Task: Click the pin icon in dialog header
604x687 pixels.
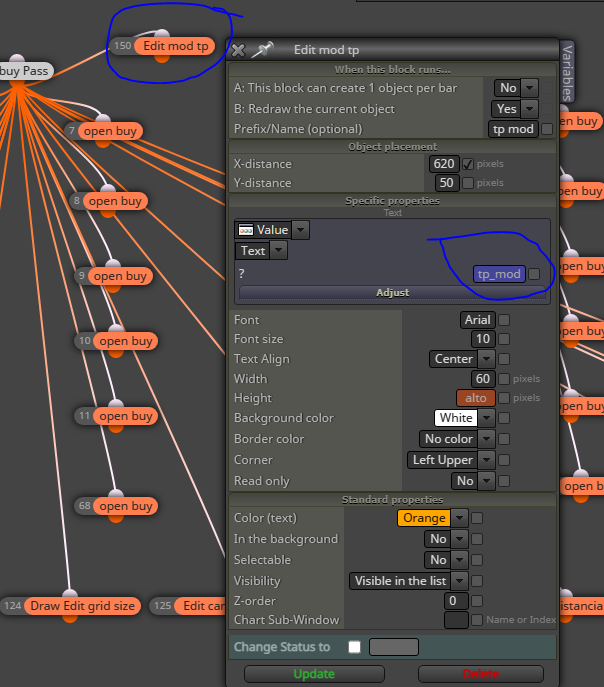Action: point(262,50)
